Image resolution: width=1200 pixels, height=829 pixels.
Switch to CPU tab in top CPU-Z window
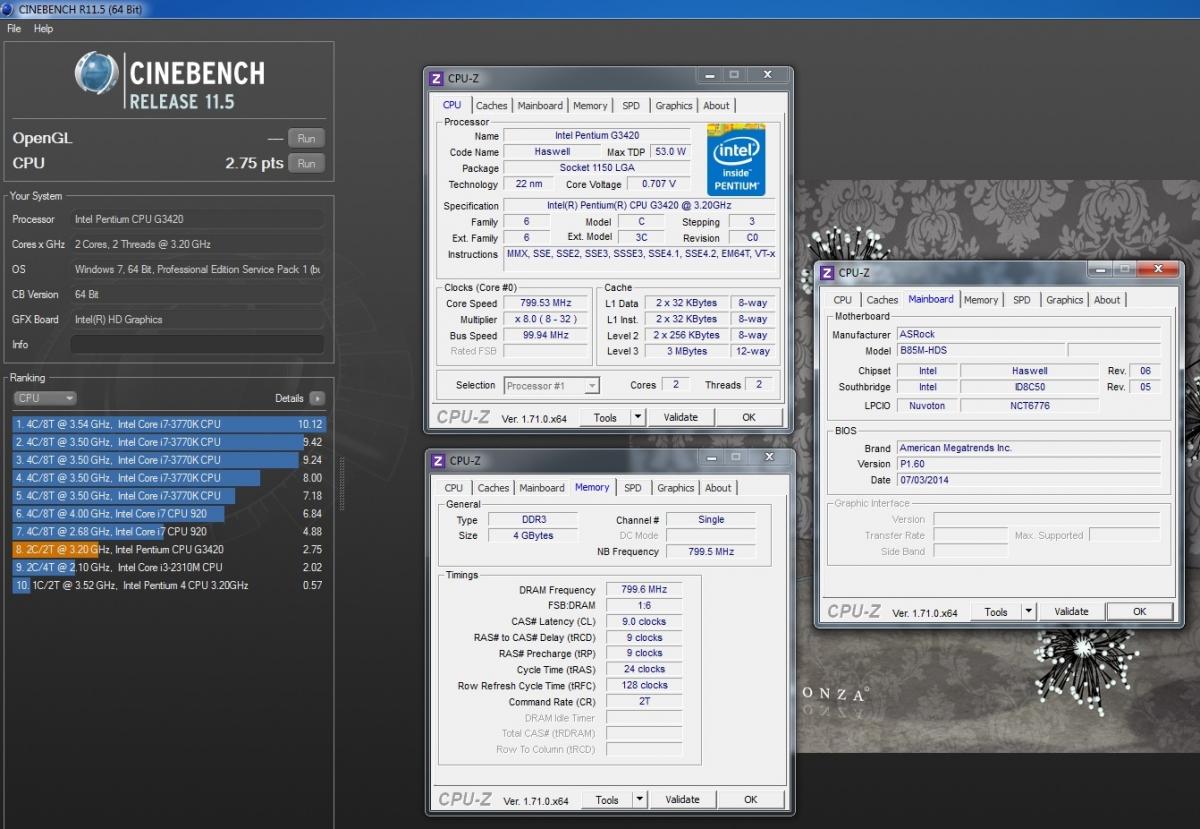tap(452, 105)
